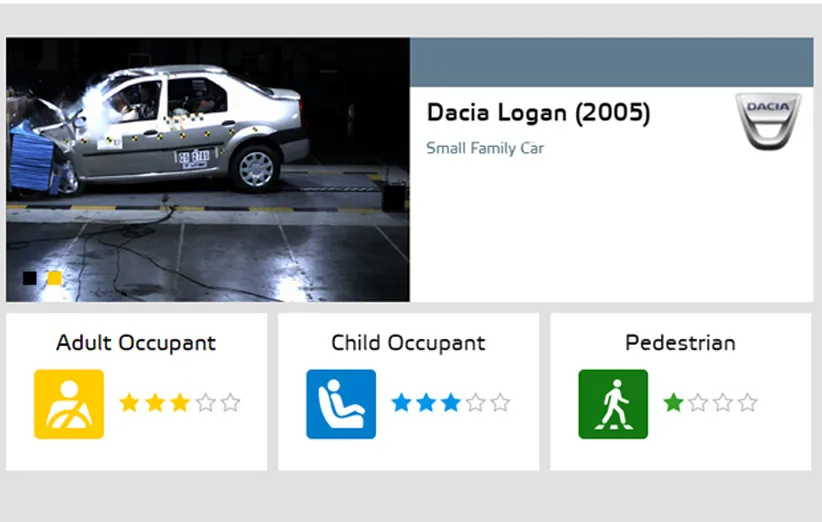The height and width of the screenshot is (522, 822).
Task: Click the Pedestrian heading
Action: coord(680,343)
